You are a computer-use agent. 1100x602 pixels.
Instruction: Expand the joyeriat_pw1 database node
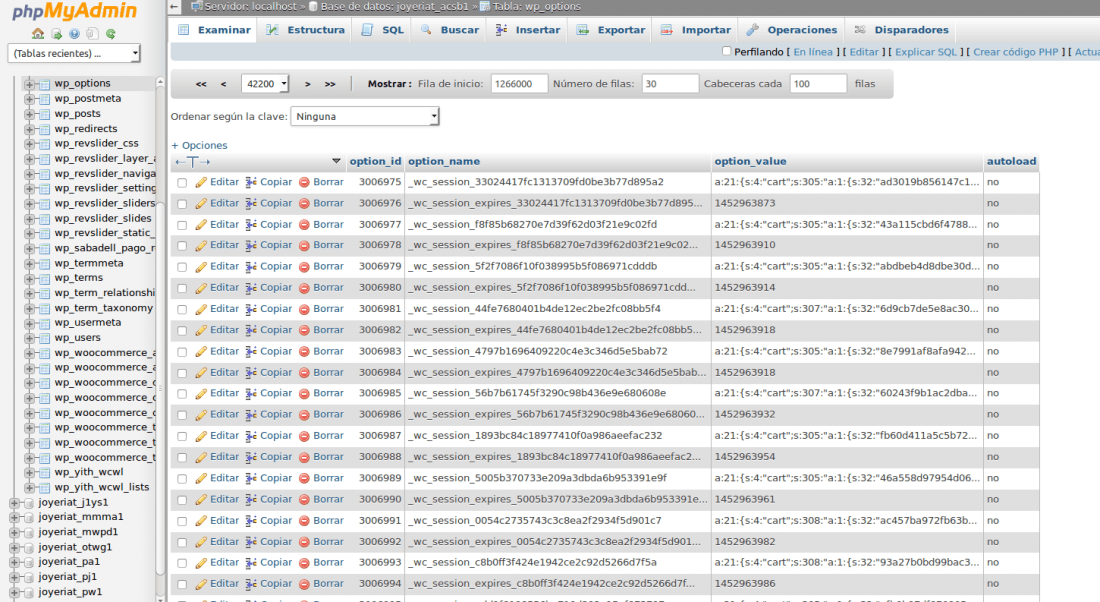(x=14, y=592)
